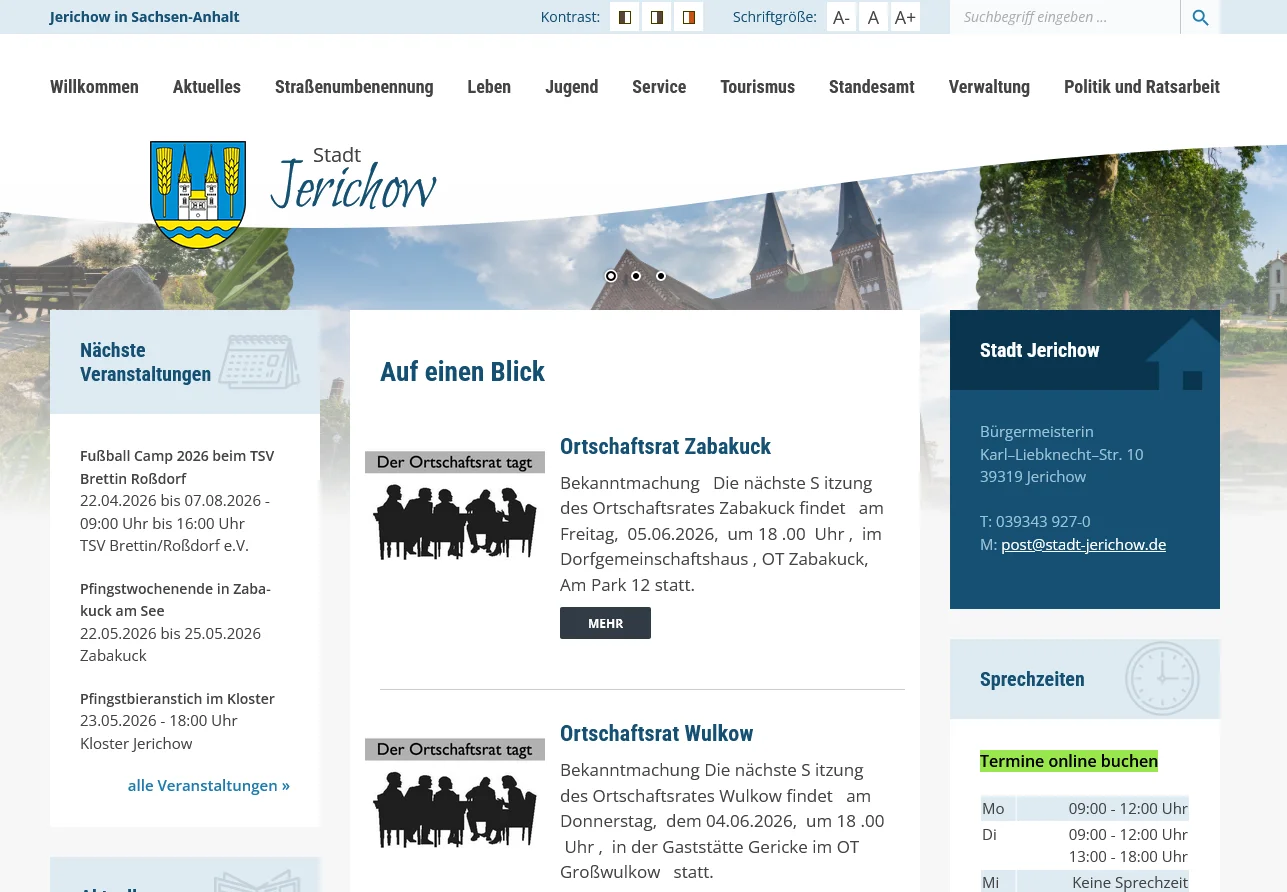Viewport: 1287px width, 892px height.
Task: Open the Politik und Ratsarbeit menu
Action: (1142, 87)
